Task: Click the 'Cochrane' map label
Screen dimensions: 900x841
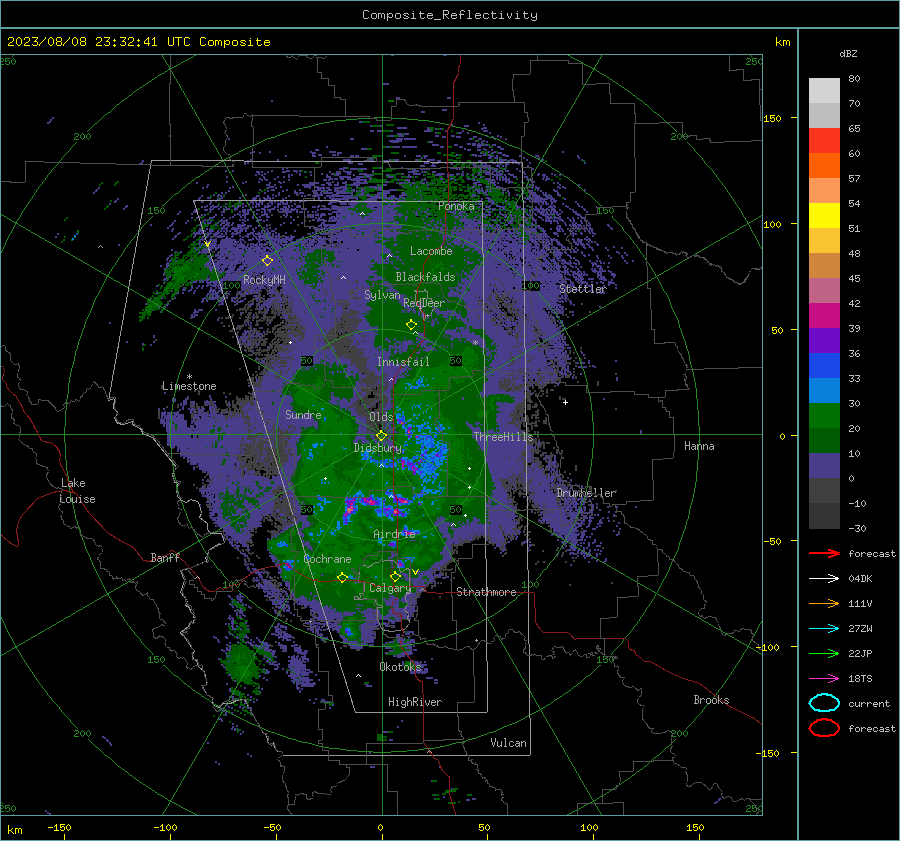Action: (x=327, y=559)
